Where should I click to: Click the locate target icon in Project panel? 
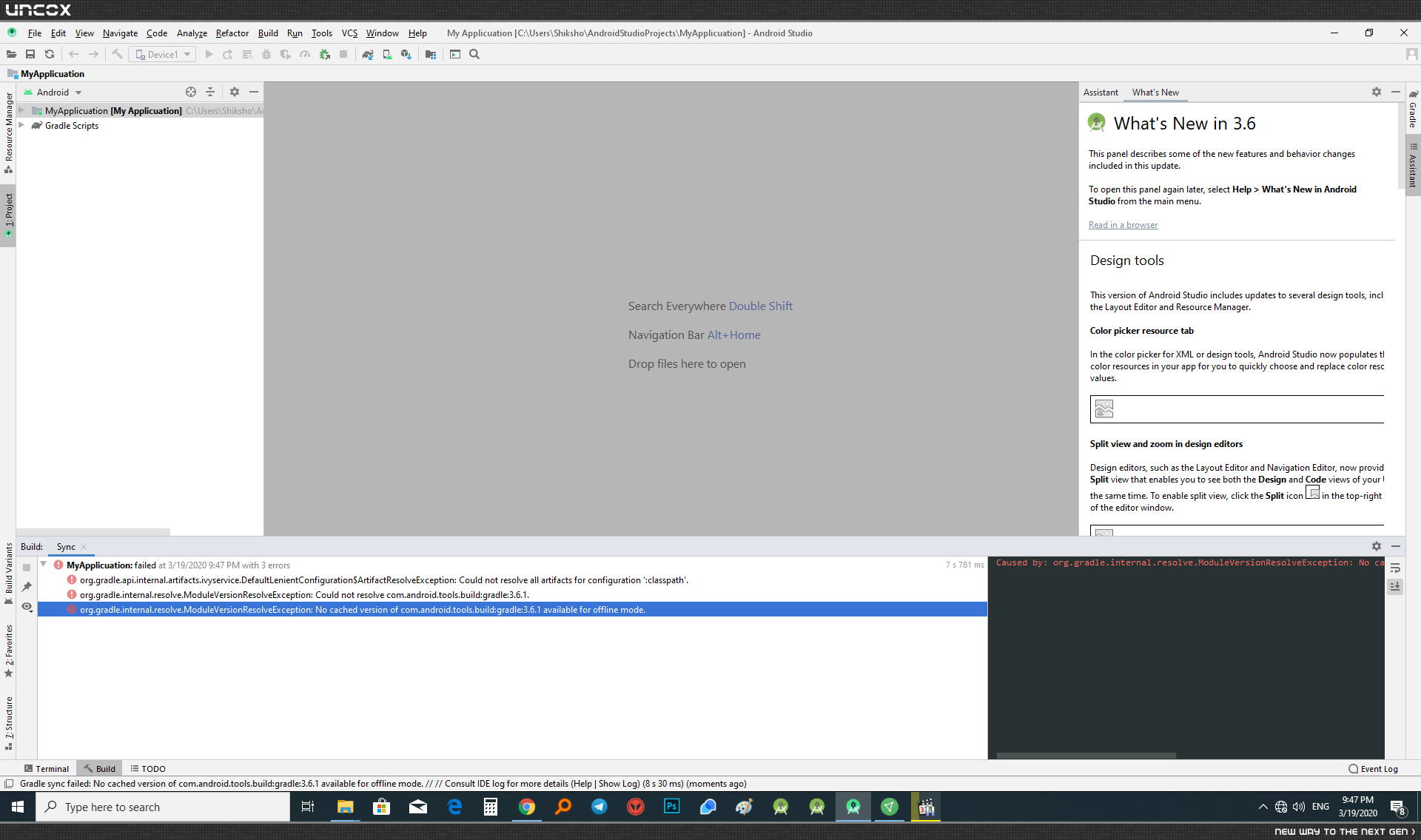(191, 92)
